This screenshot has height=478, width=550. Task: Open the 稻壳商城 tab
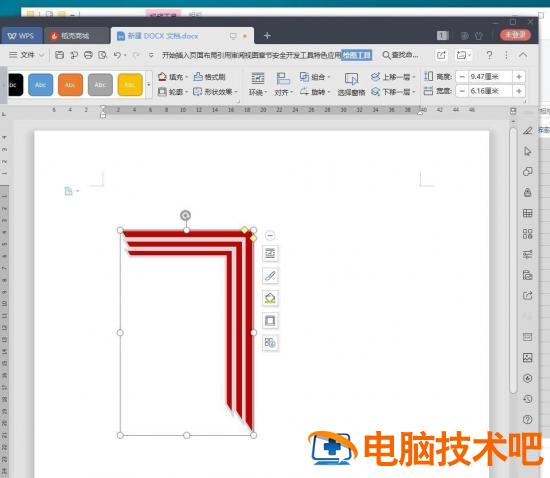(75, 36)
